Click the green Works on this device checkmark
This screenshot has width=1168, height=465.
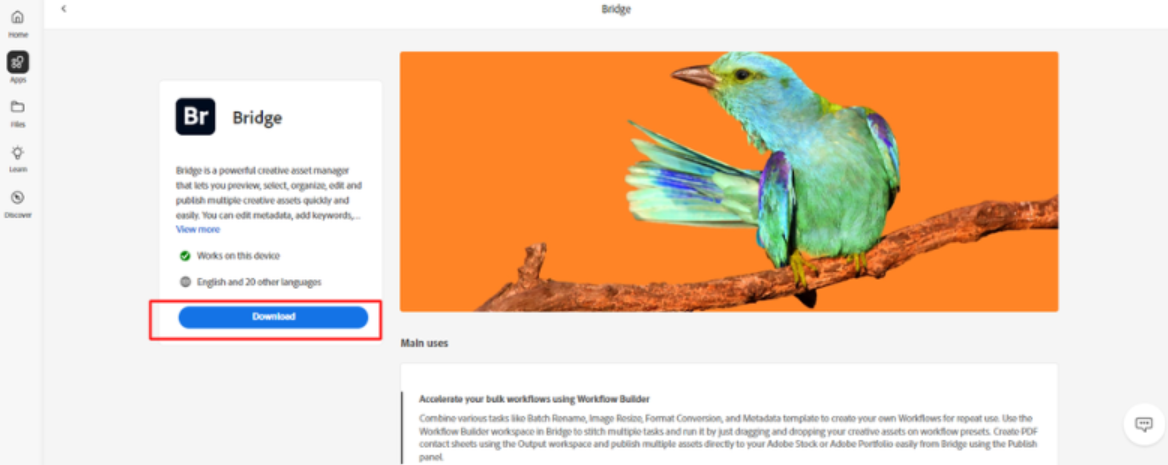(185, 256)
